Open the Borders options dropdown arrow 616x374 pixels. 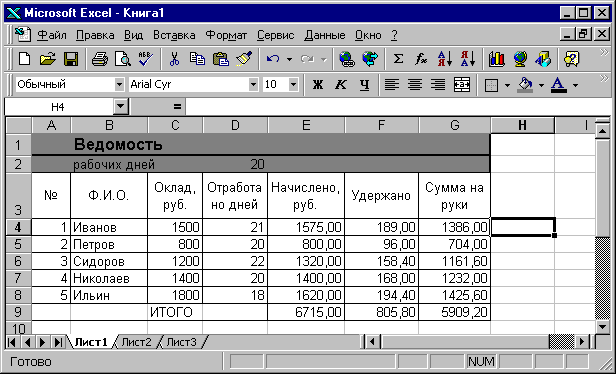(x=508, y=85)
